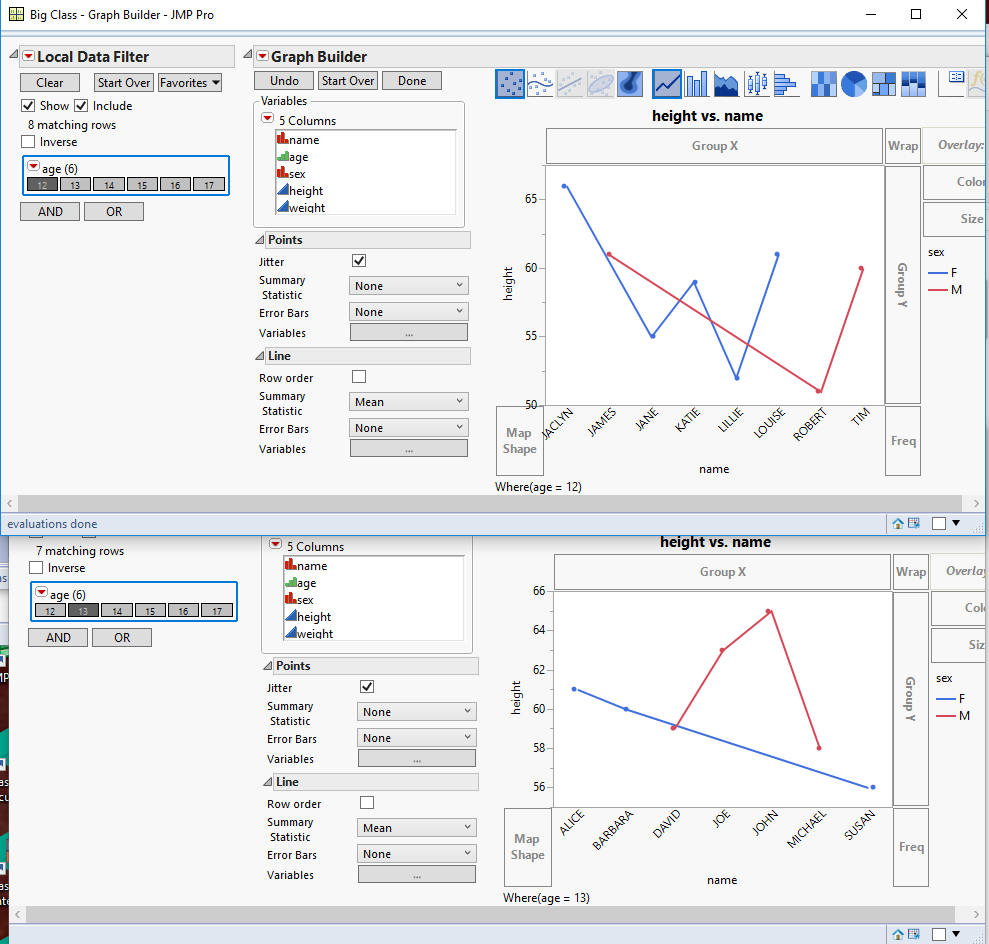Image resolution: width=989 pixels, height=944 pixels.
Task: Select the Points element icon
Action: pyautogui.click(x=510, y=83)
